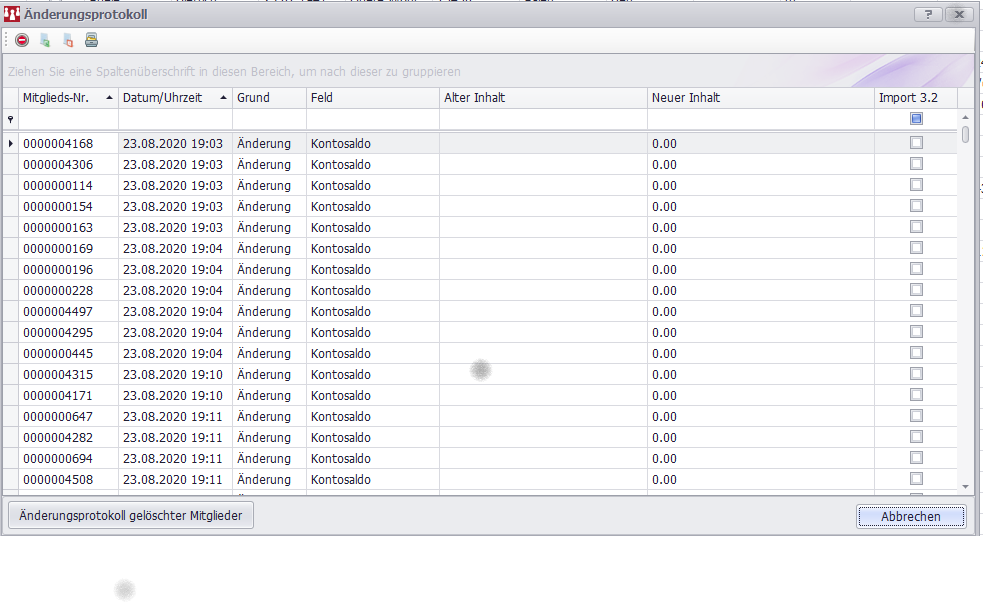
Task: Check Import 3.2 box for member 0000004306
Action: point(916,165)
